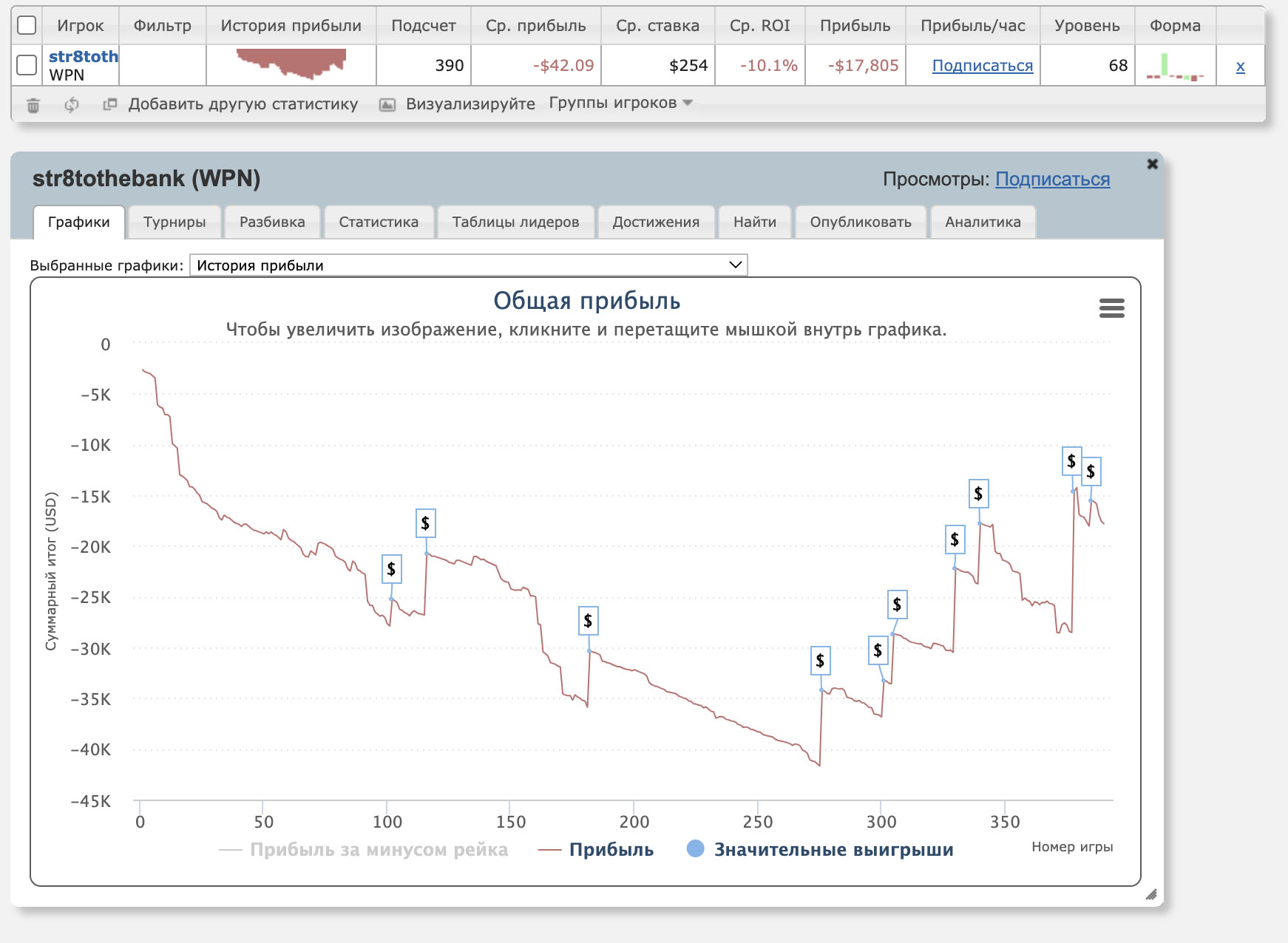1288x943 pixels.
Task: Toggle Прибыль за минусом рейка legend
Action: [364, 850]
